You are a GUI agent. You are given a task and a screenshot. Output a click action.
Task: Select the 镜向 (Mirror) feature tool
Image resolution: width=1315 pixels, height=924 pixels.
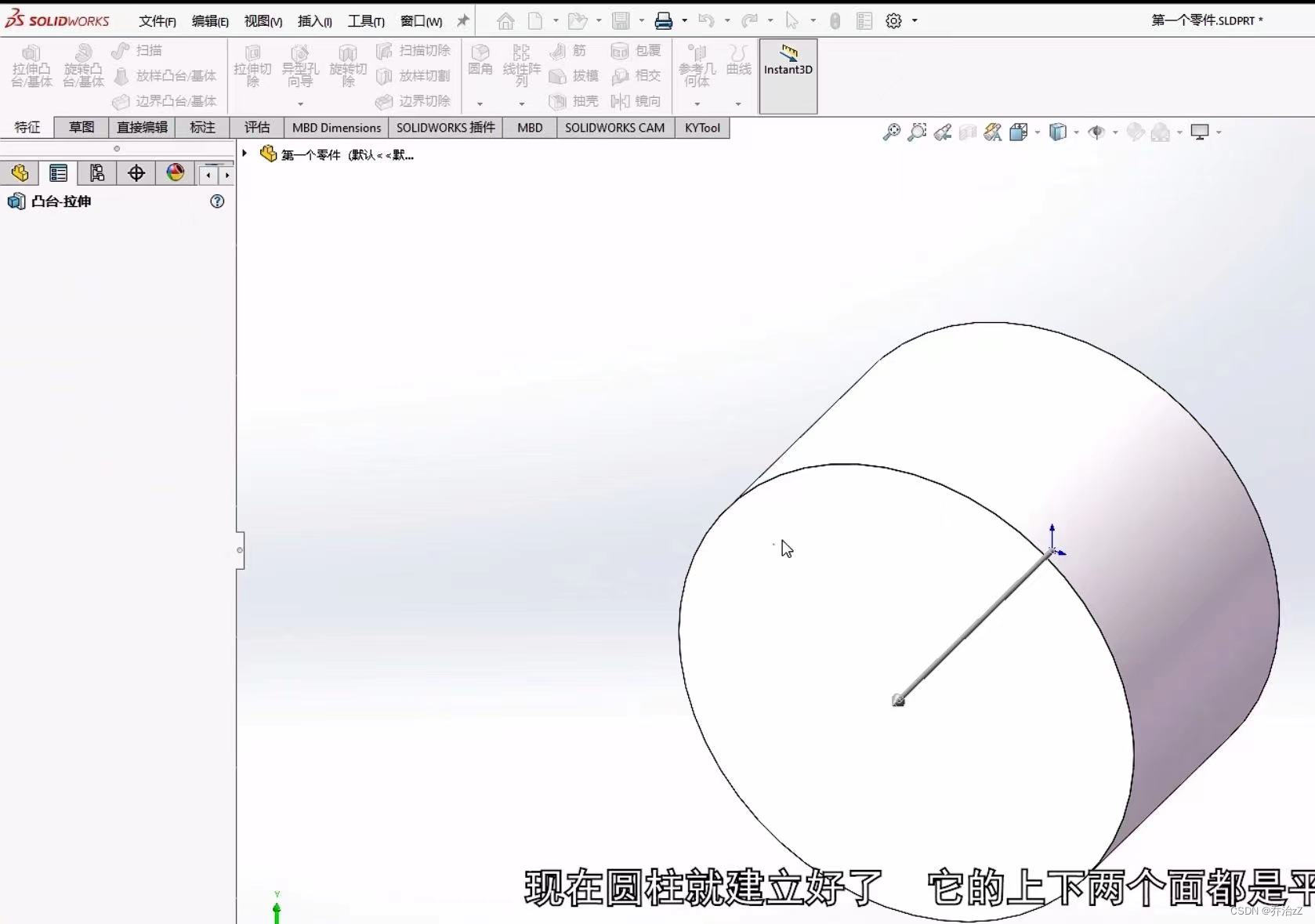click(x=637, y=101)
